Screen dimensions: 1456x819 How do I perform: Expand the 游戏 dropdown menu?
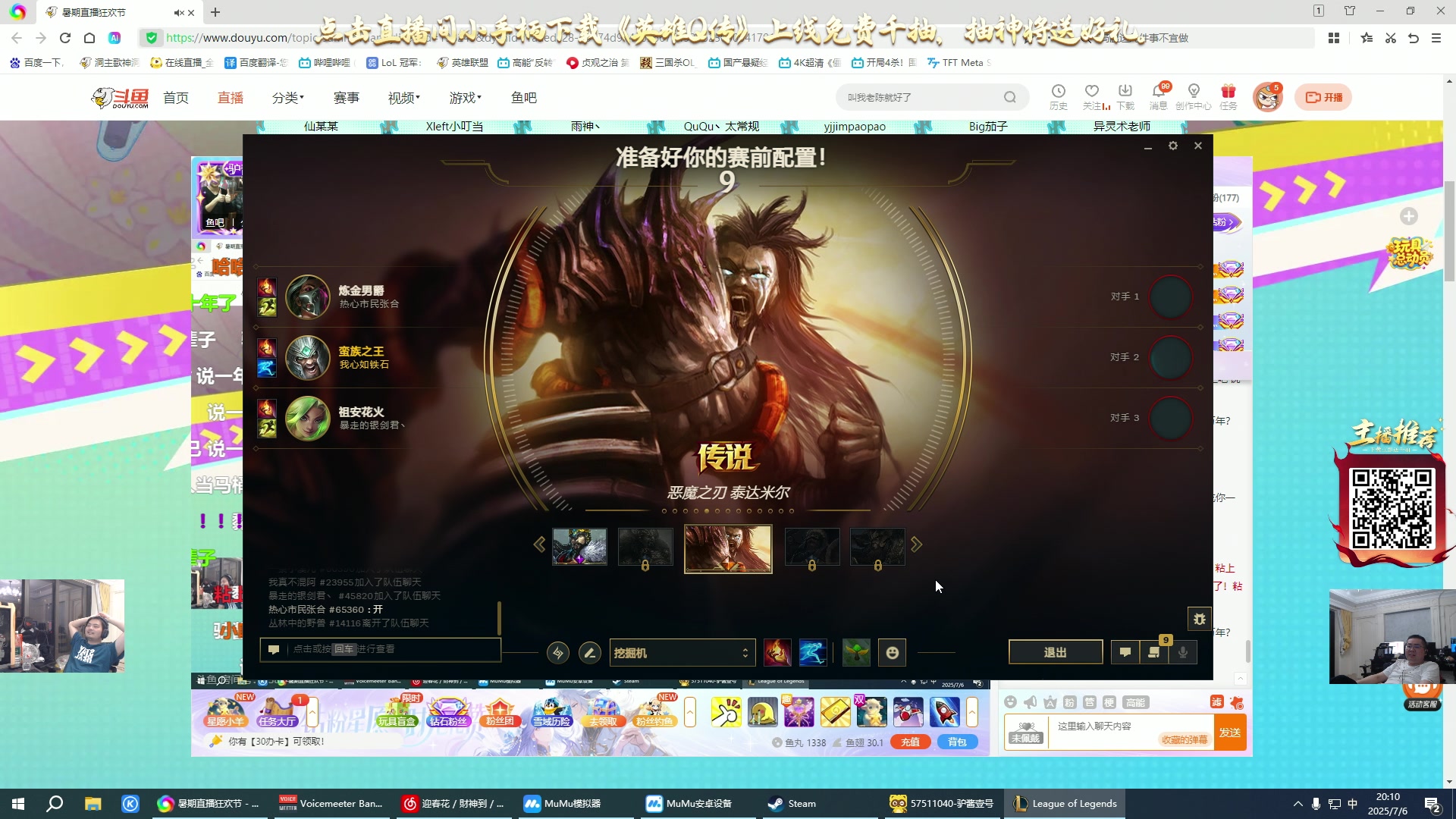pos(466,98)
